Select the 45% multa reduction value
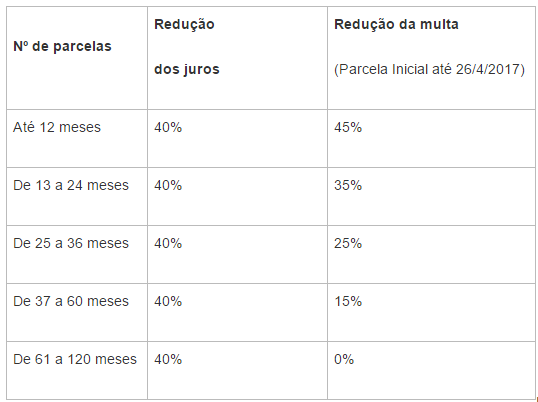Viewport: 538px width, 402px height. pos(348,127)
